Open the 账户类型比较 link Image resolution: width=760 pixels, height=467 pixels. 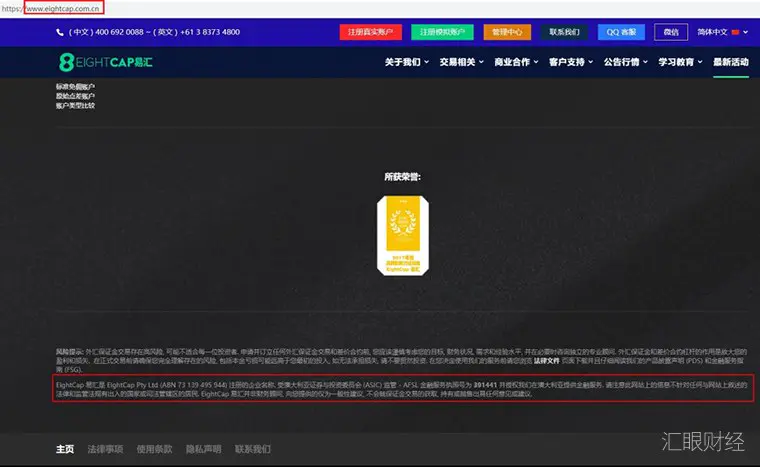(x=75, y=105)
